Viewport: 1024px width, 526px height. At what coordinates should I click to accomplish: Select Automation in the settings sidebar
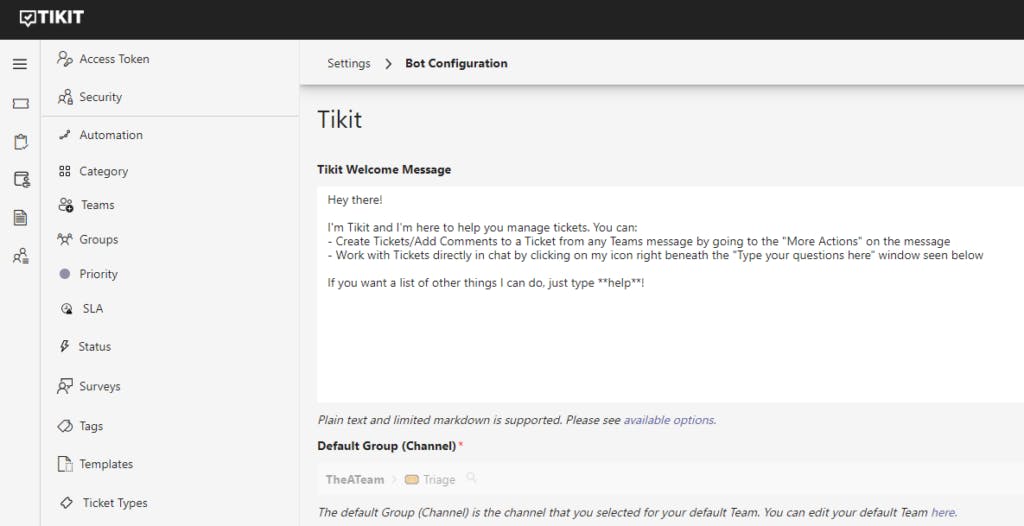110,135
